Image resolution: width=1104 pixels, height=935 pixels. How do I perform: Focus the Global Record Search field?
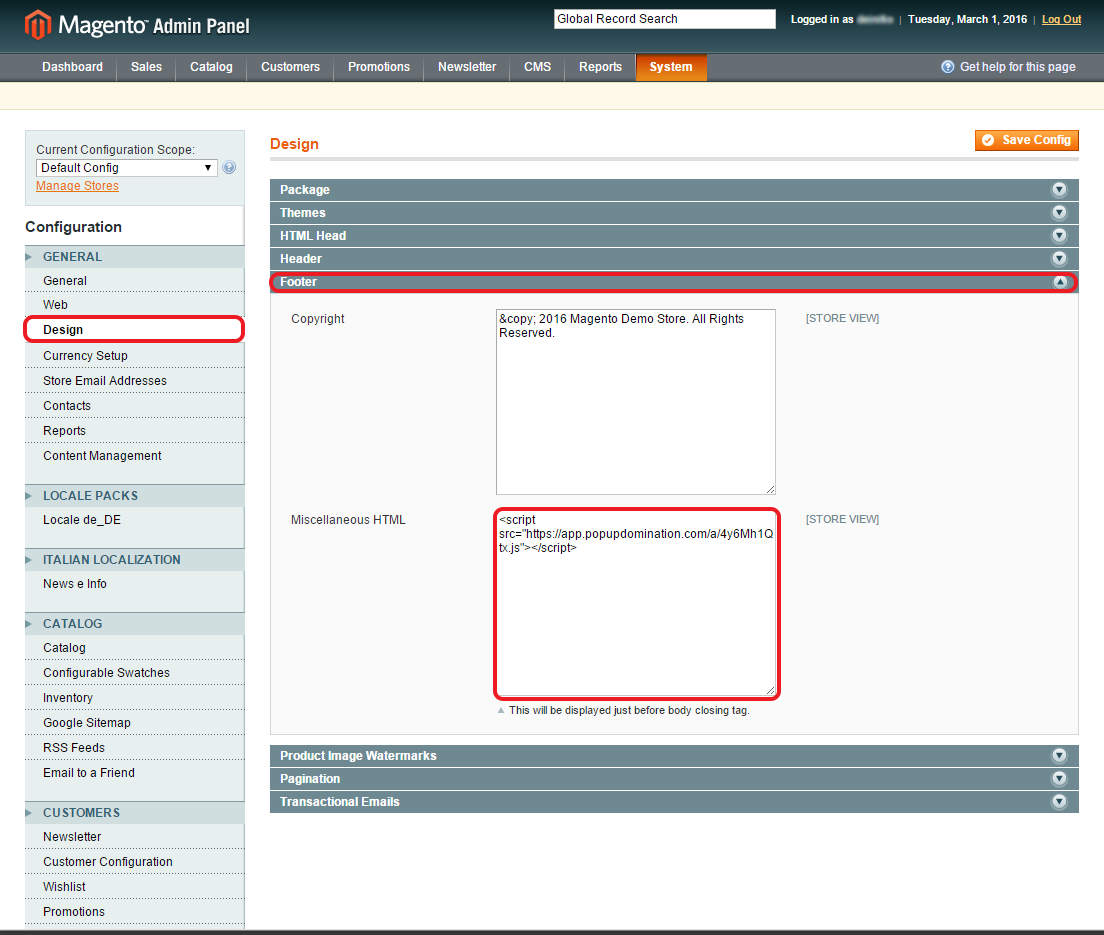[665, 19]
